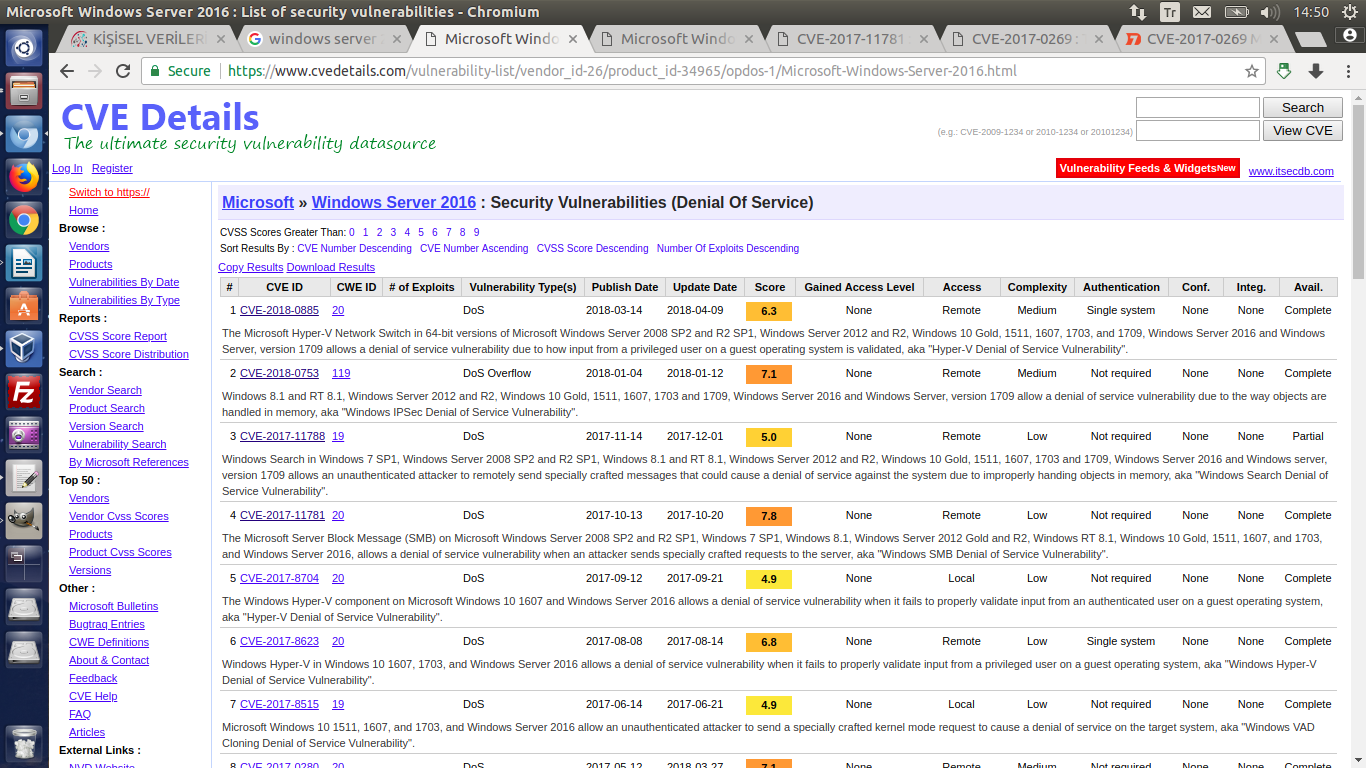Viewport: 1366px width, 768px height.
Task: Open www.itsecdb.com link
Action: [x=1291, y=171]
